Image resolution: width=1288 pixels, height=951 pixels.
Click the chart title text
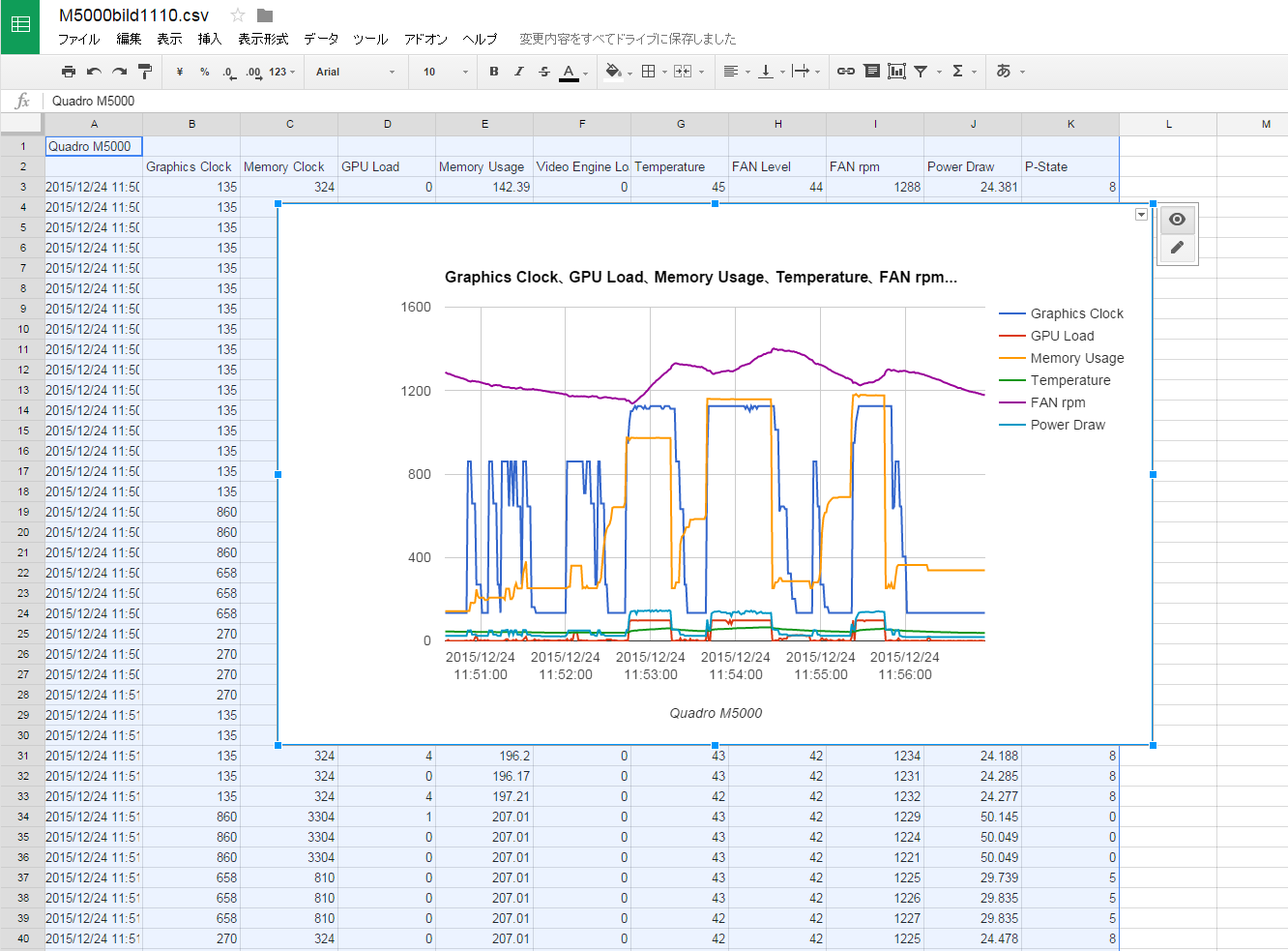[x=701, y=277]
